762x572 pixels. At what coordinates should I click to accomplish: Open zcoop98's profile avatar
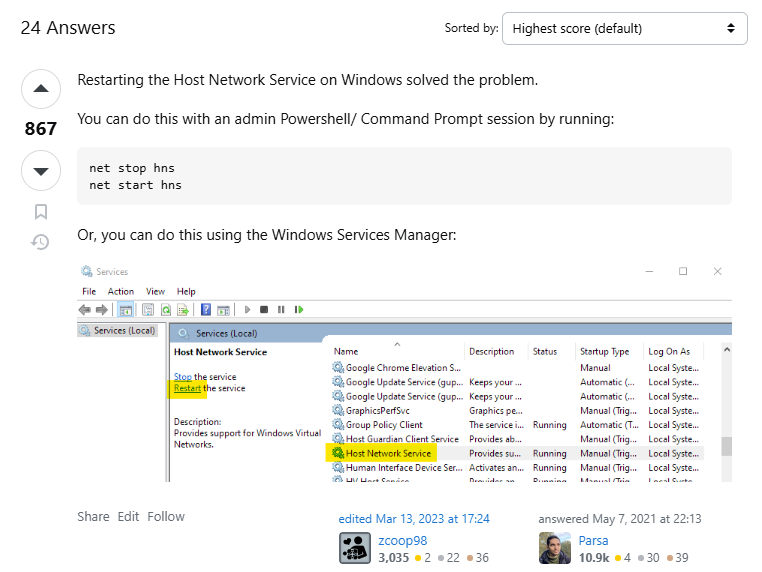[x=355, y=549]
